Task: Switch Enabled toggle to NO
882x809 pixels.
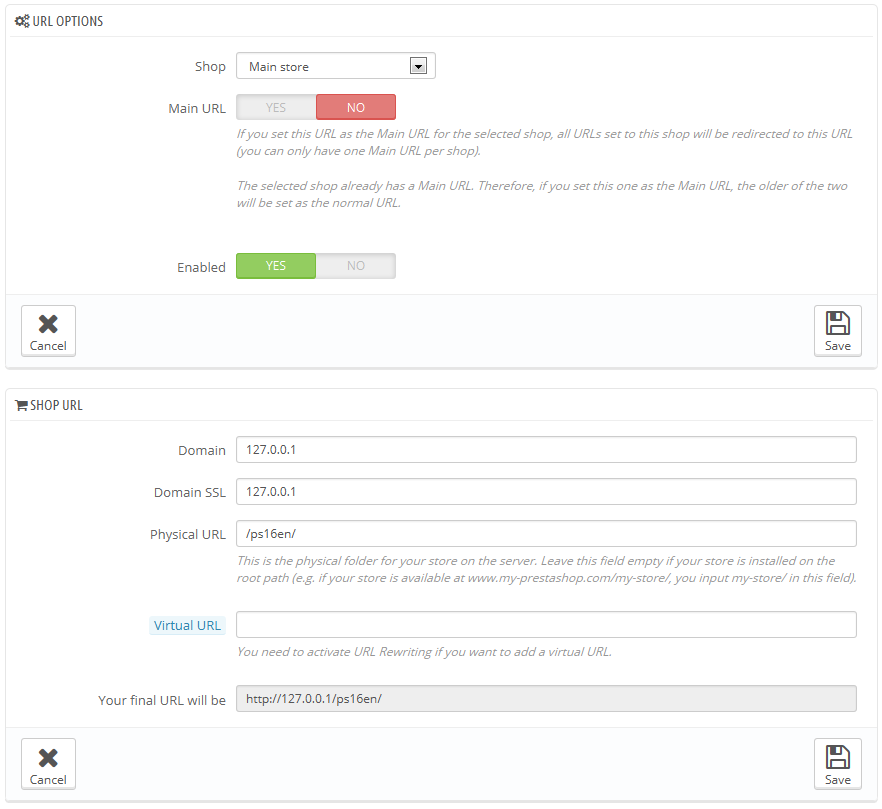Action: click(x=356, y=266)
